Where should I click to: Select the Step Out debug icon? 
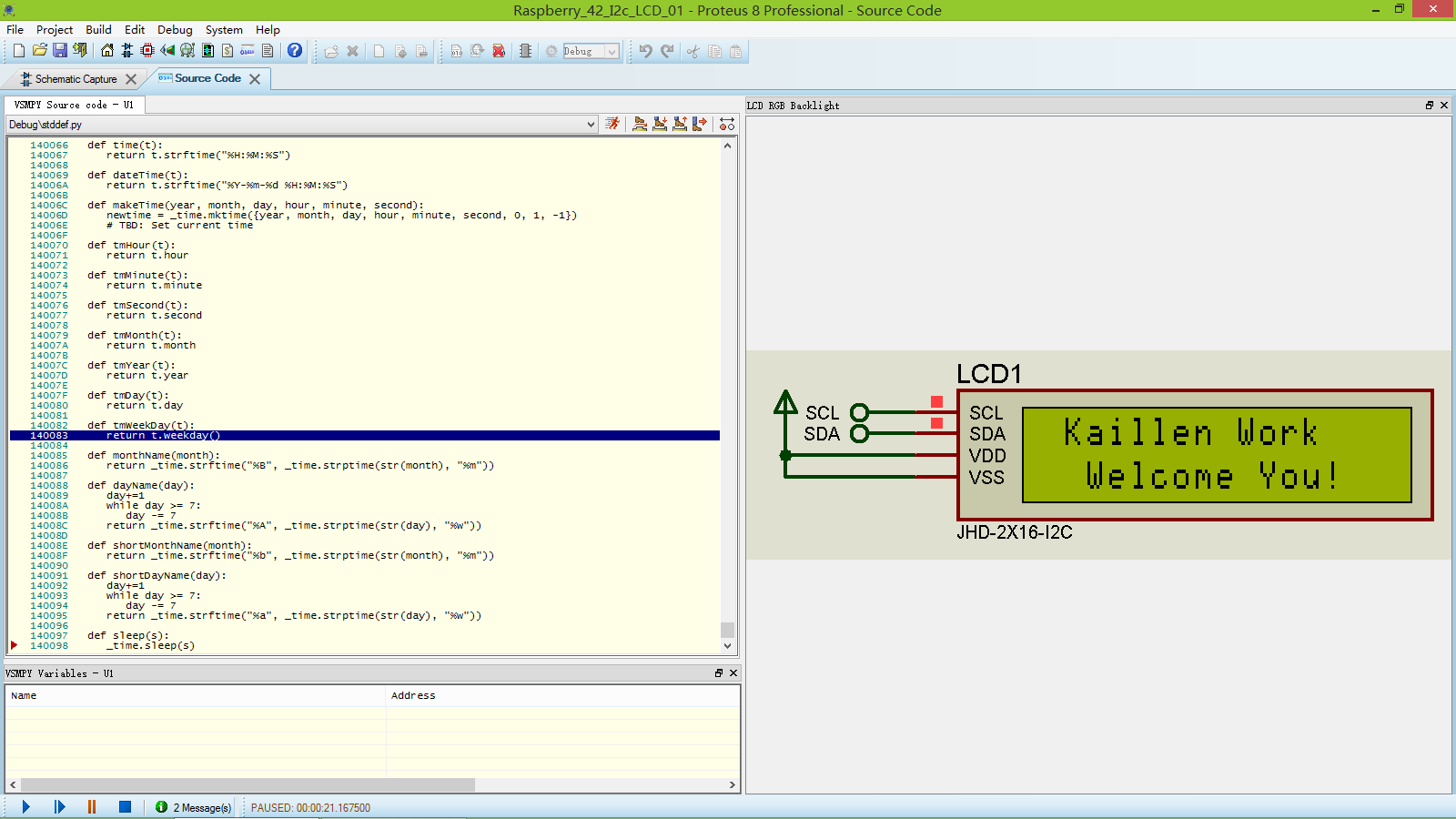pyautogui.click(x=680, y=125)
